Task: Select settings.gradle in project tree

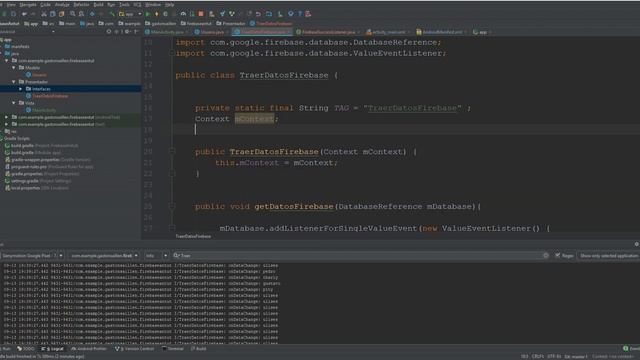Action: pyautogui.click(x=38, y=181)
